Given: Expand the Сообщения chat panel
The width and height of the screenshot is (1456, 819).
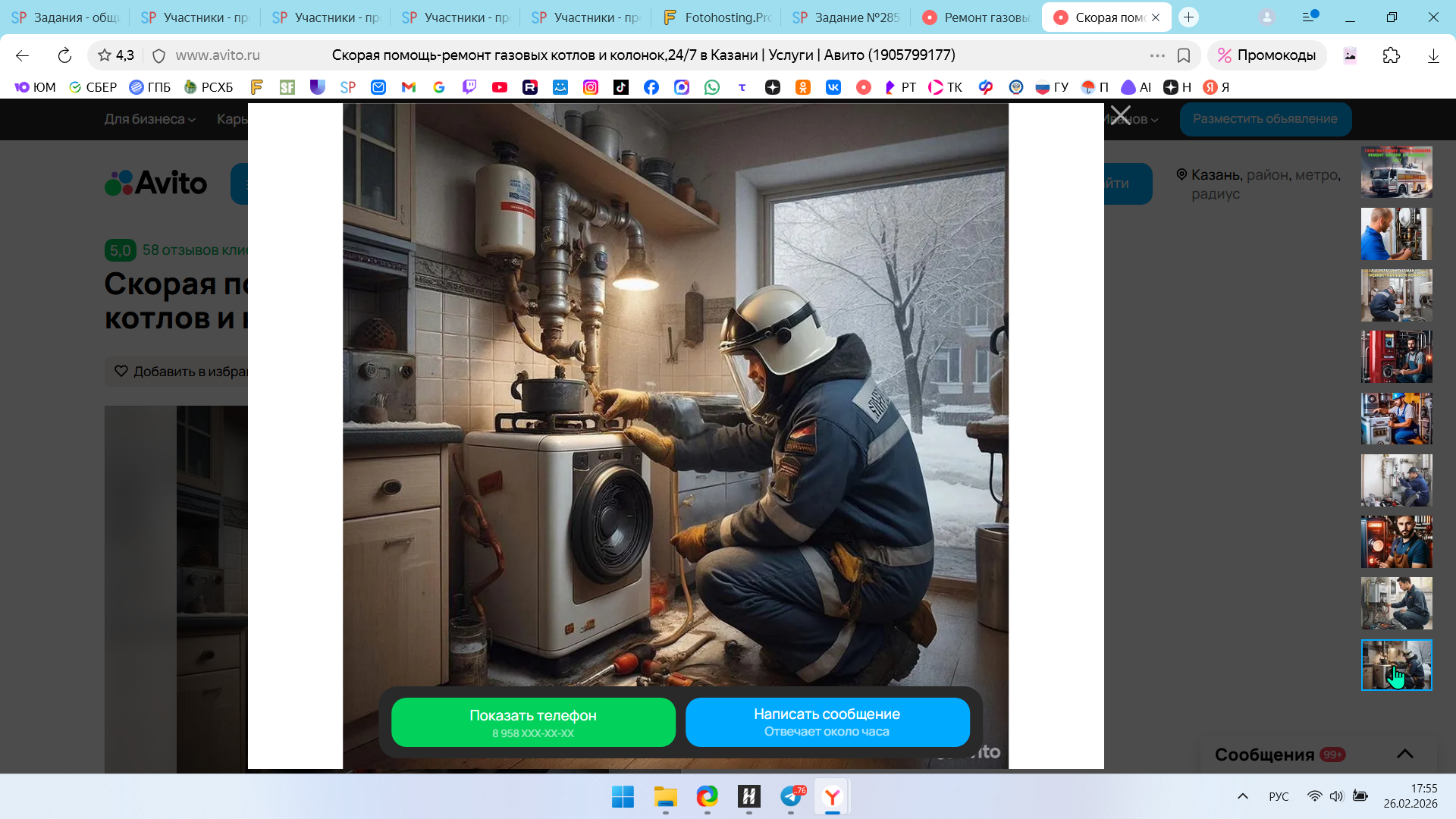Looking at the screenshot, I should click(x=1404, y=754).
